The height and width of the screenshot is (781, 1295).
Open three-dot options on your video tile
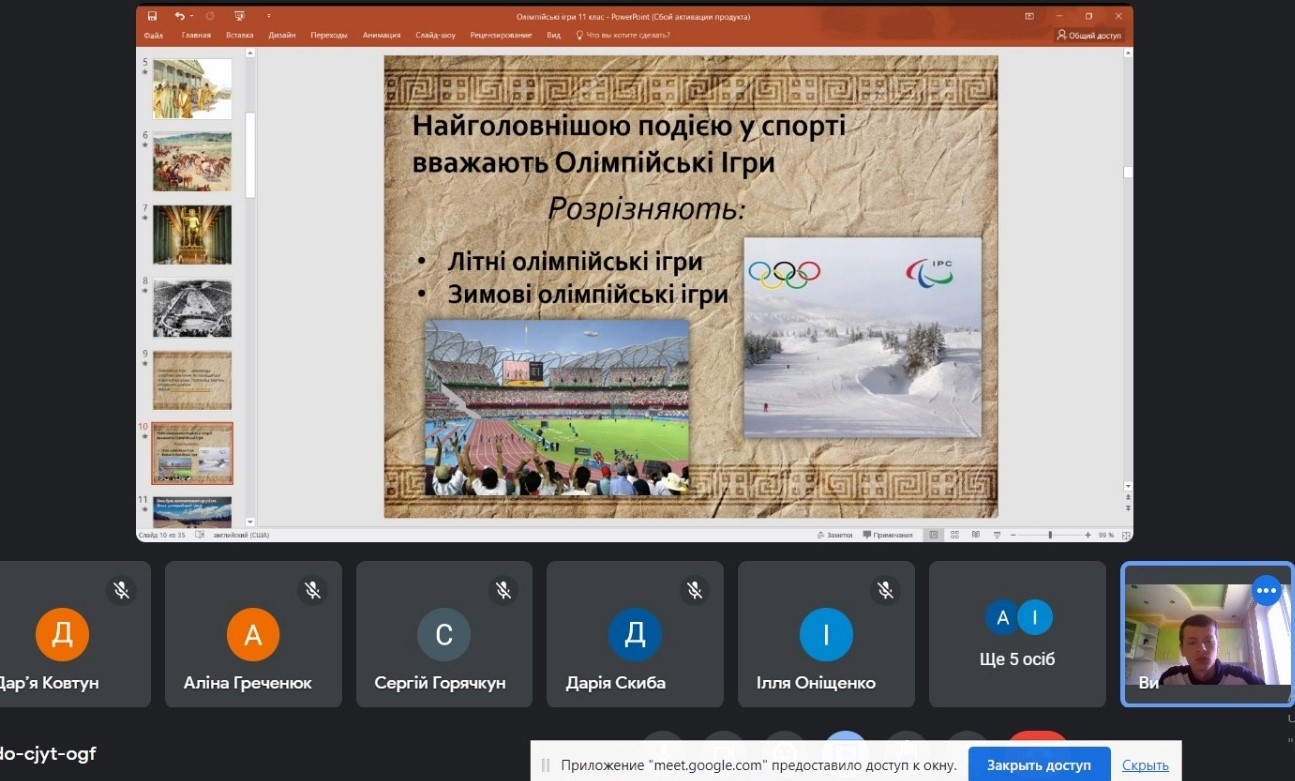1266,590
